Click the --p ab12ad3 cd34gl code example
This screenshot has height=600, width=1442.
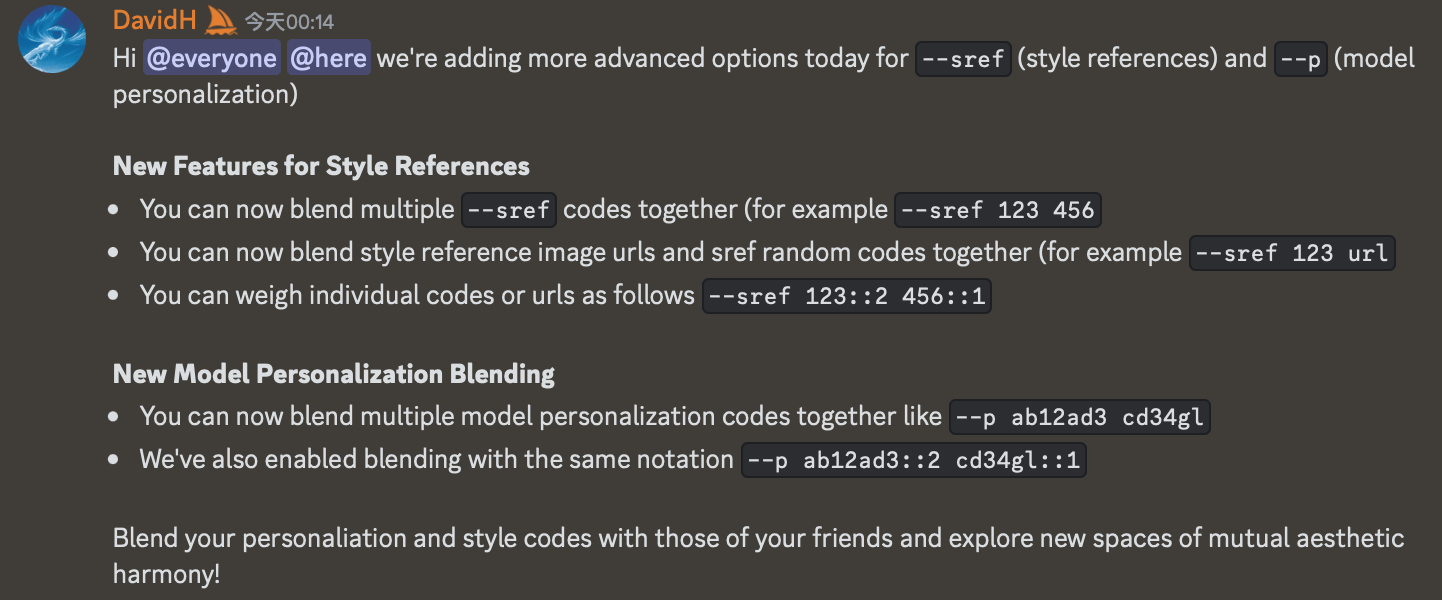(x=1080, y=417)
